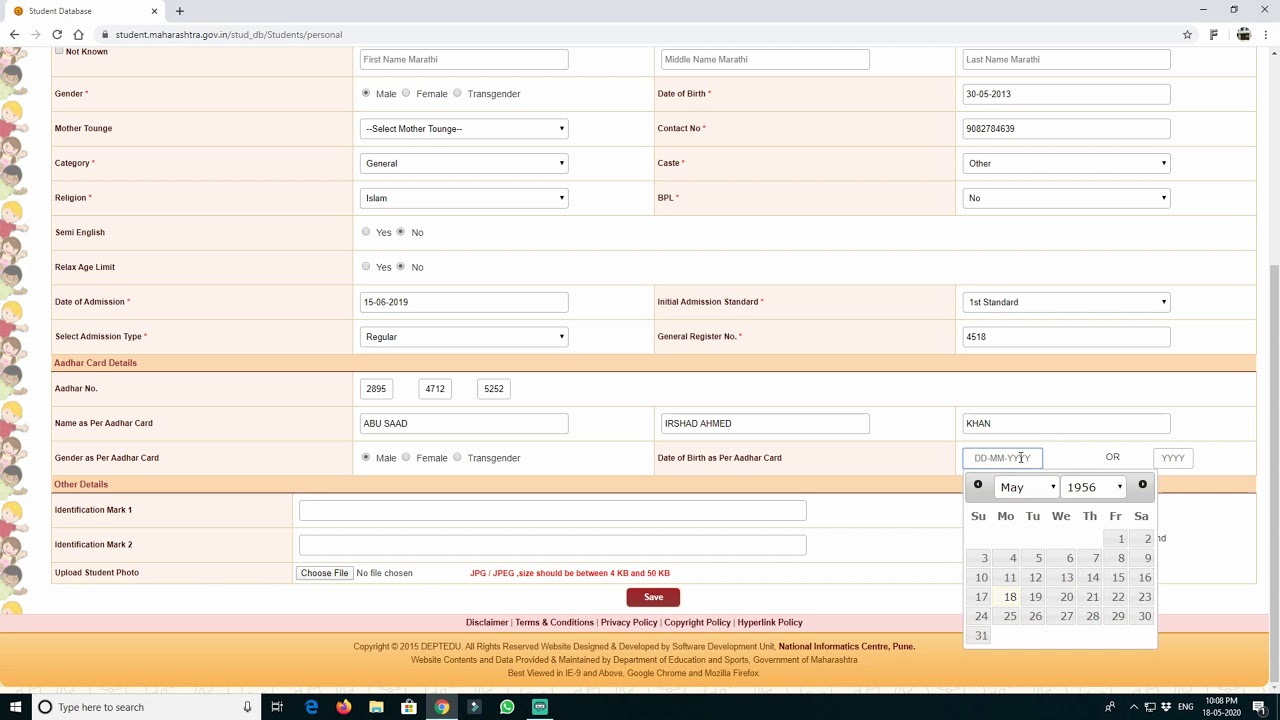Choose No for Semi English

pyautogui.click(x=401, y=232)
